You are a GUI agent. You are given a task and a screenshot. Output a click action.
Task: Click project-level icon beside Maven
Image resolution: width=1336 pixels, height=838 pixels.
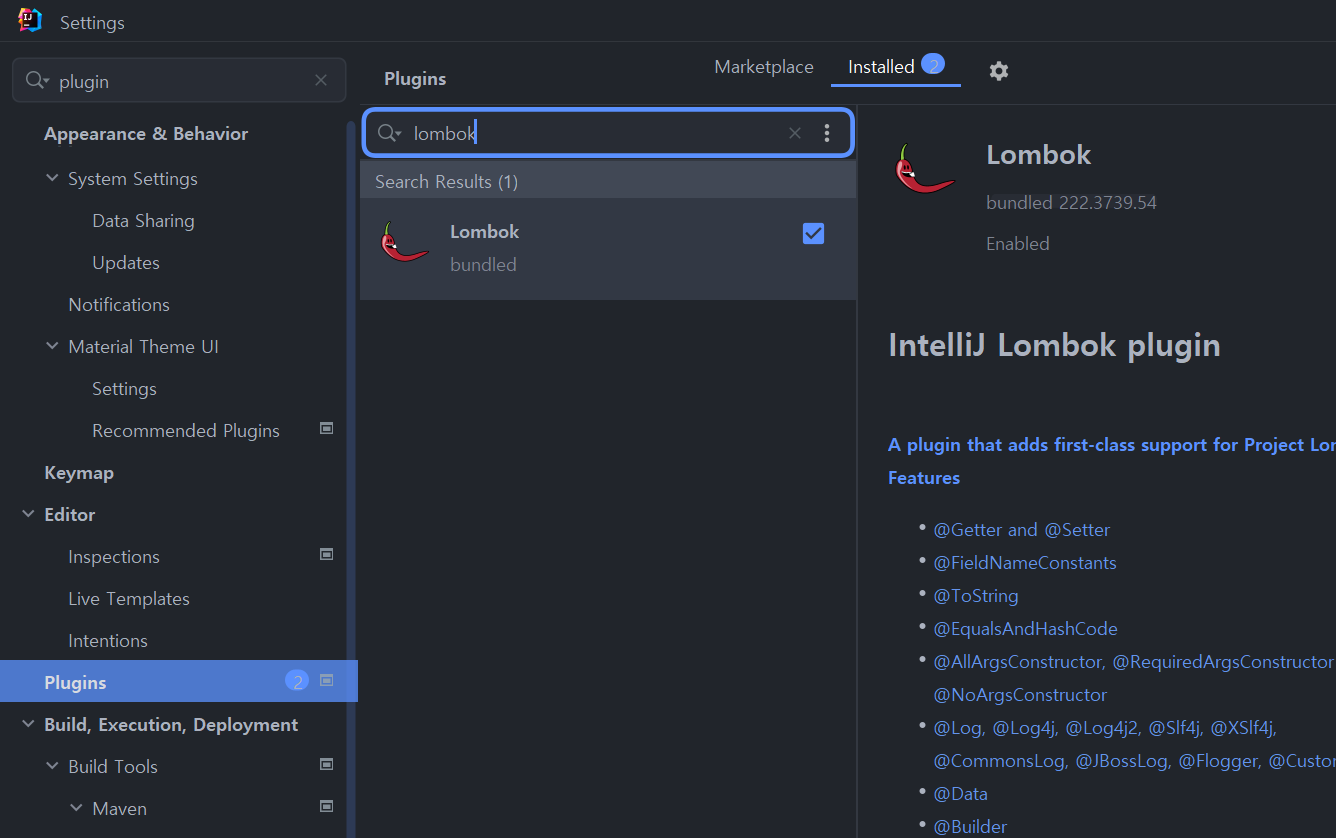(326, 806)
